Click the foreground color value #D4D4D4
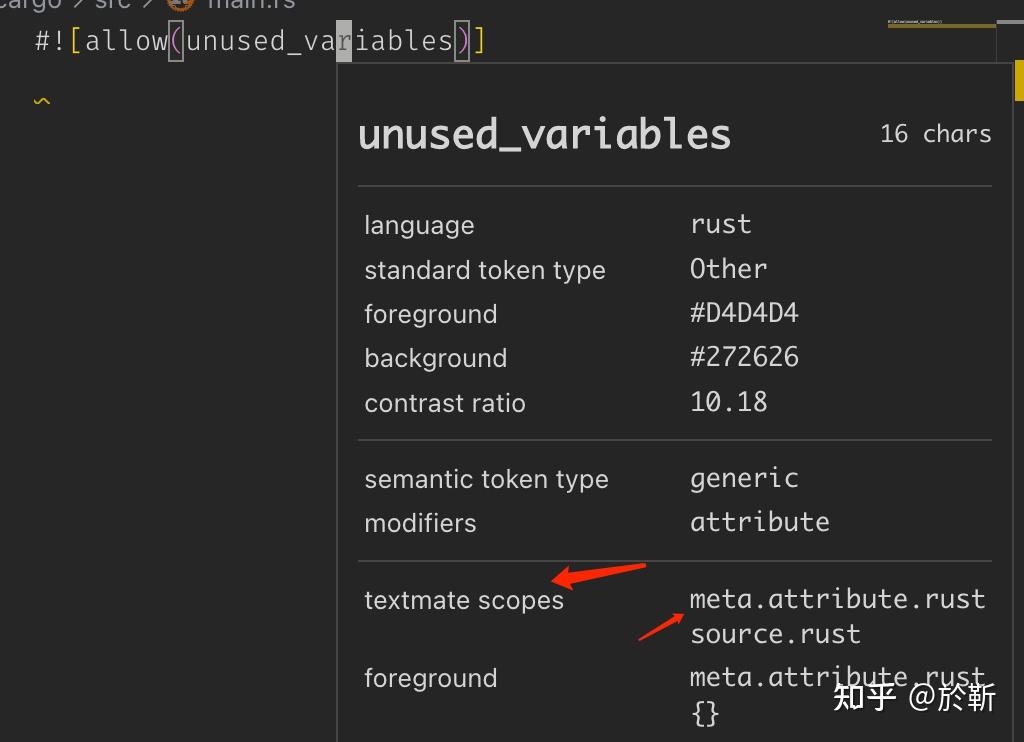The width and height of the screenshot is (1024, 742). pyautogui.click(x=745, y=312)
